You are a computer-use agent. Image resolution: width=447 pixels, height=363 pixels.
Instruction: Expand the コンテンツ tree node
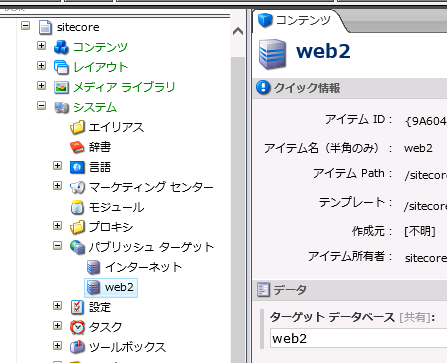click(x=41, y=46)
